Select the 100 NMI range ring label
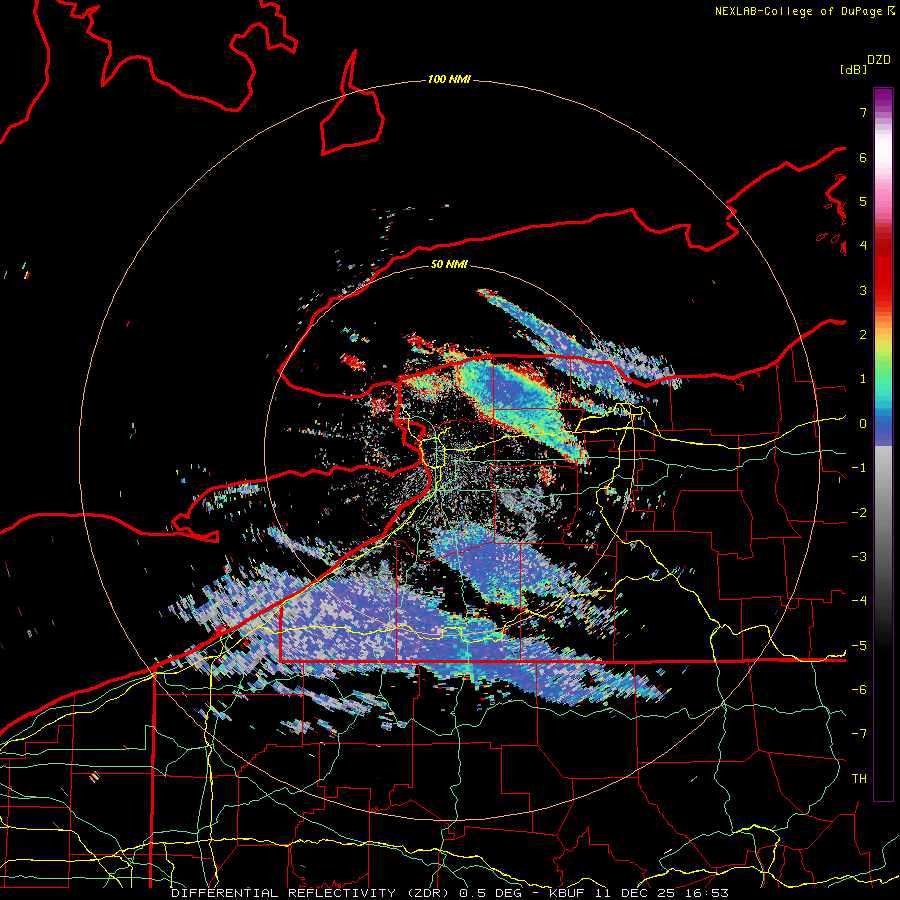Viewport: 900px width, 900px height. click(x=449, y=79)
